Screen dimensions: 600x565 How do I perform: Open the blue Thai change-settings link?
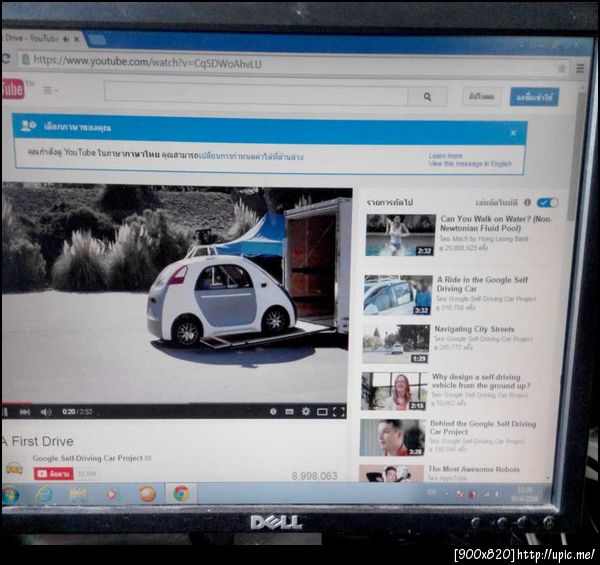pos(251,156)
